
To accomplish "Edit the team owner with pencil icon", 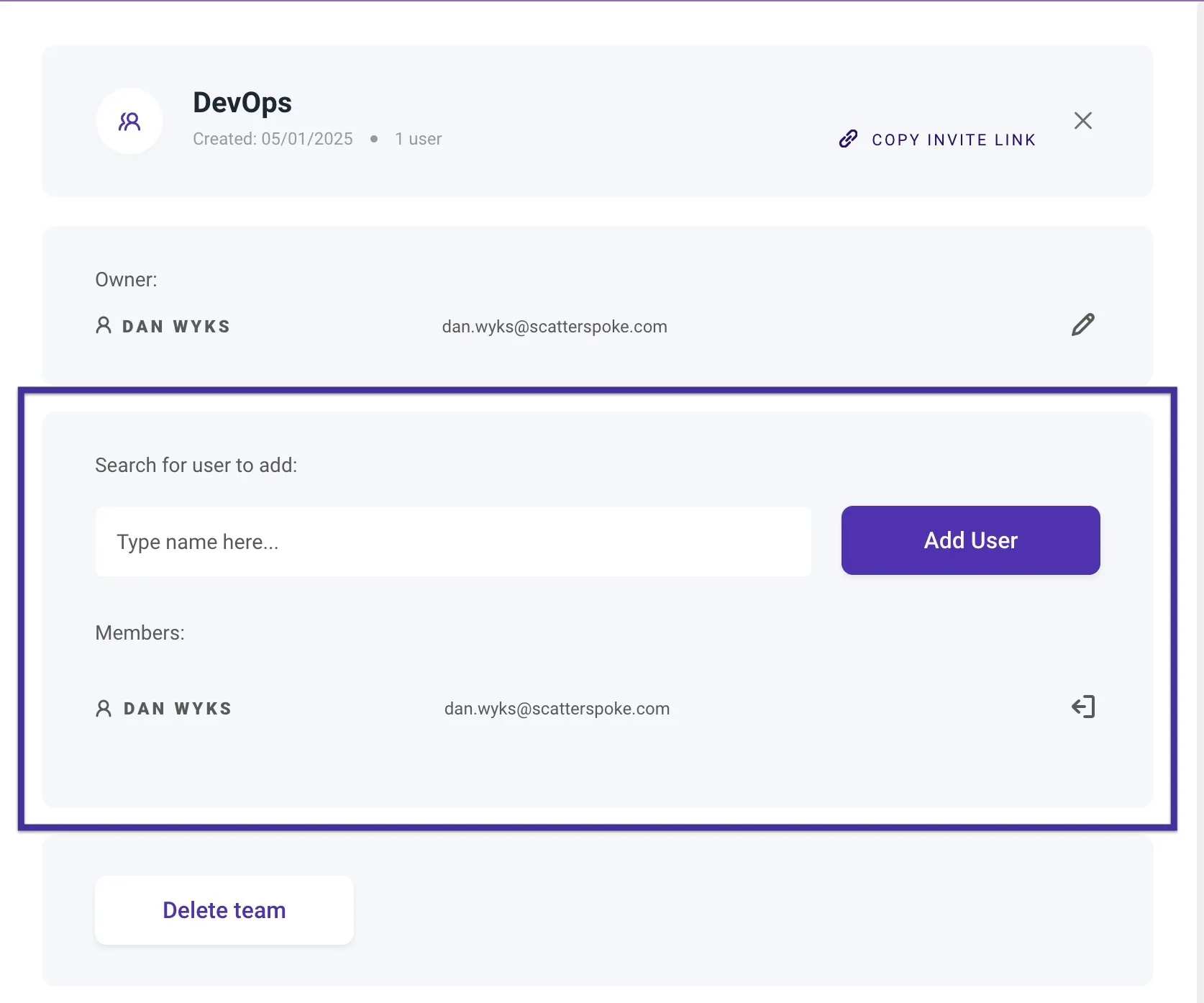I will [x=1082, y=325].
